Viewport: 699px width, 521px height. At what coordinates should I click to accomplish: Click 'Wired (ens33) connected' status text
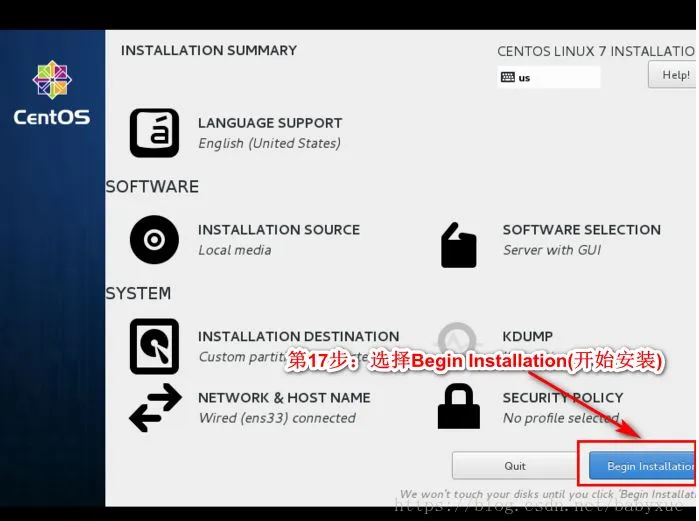pos(277,418)
